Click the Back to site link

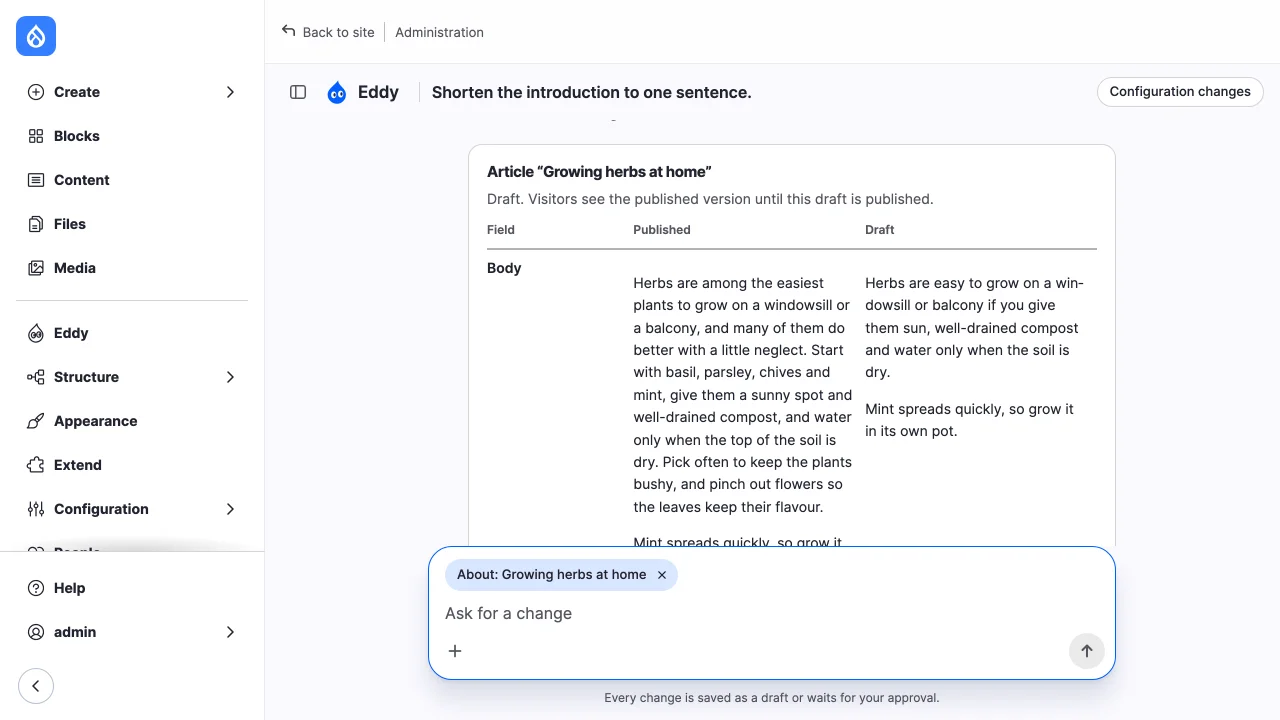tap(328, 32)
